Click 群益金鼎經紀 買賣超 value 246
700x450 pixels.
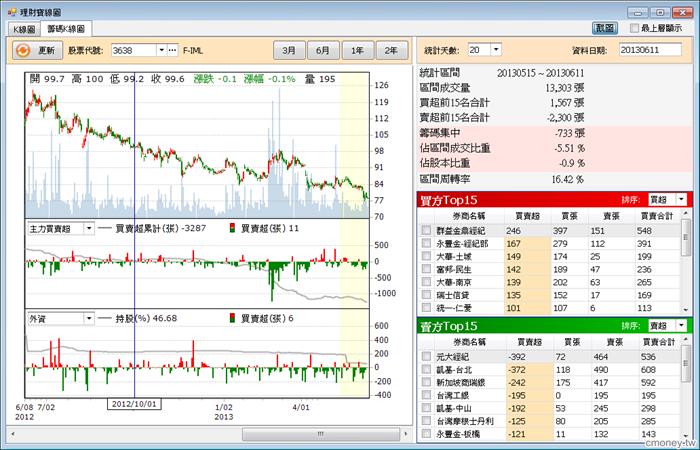[x=513, y=230]
